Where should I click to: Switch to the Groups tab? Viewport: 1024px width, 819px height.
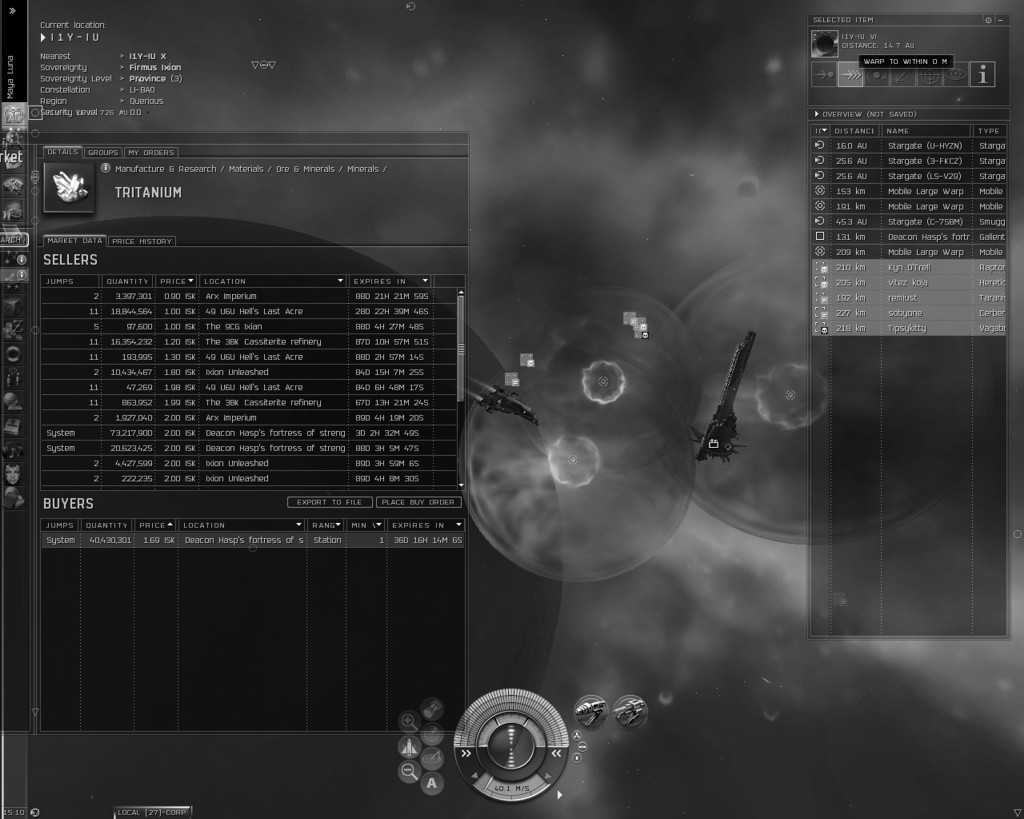coord(103,152)
